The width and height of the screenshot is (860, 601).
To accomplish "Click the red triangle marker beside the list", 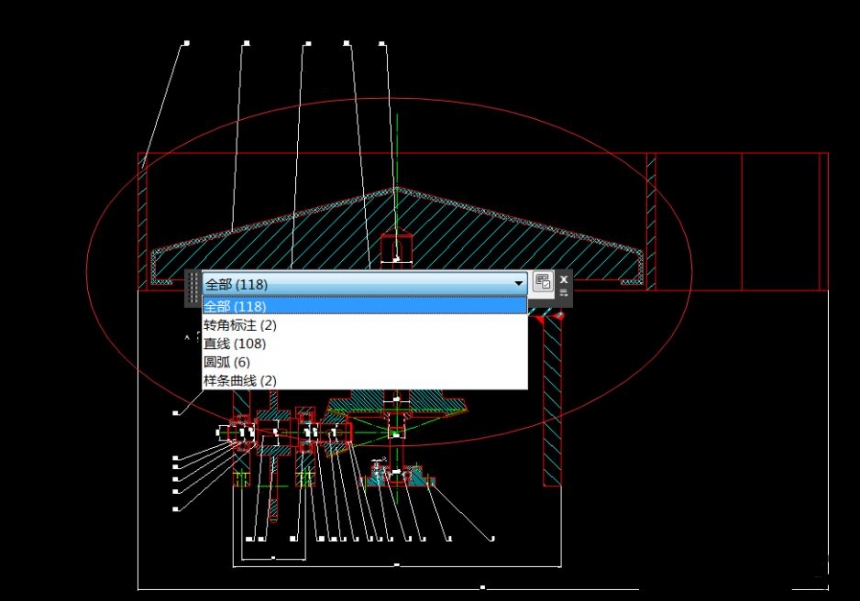I will 540,320.
